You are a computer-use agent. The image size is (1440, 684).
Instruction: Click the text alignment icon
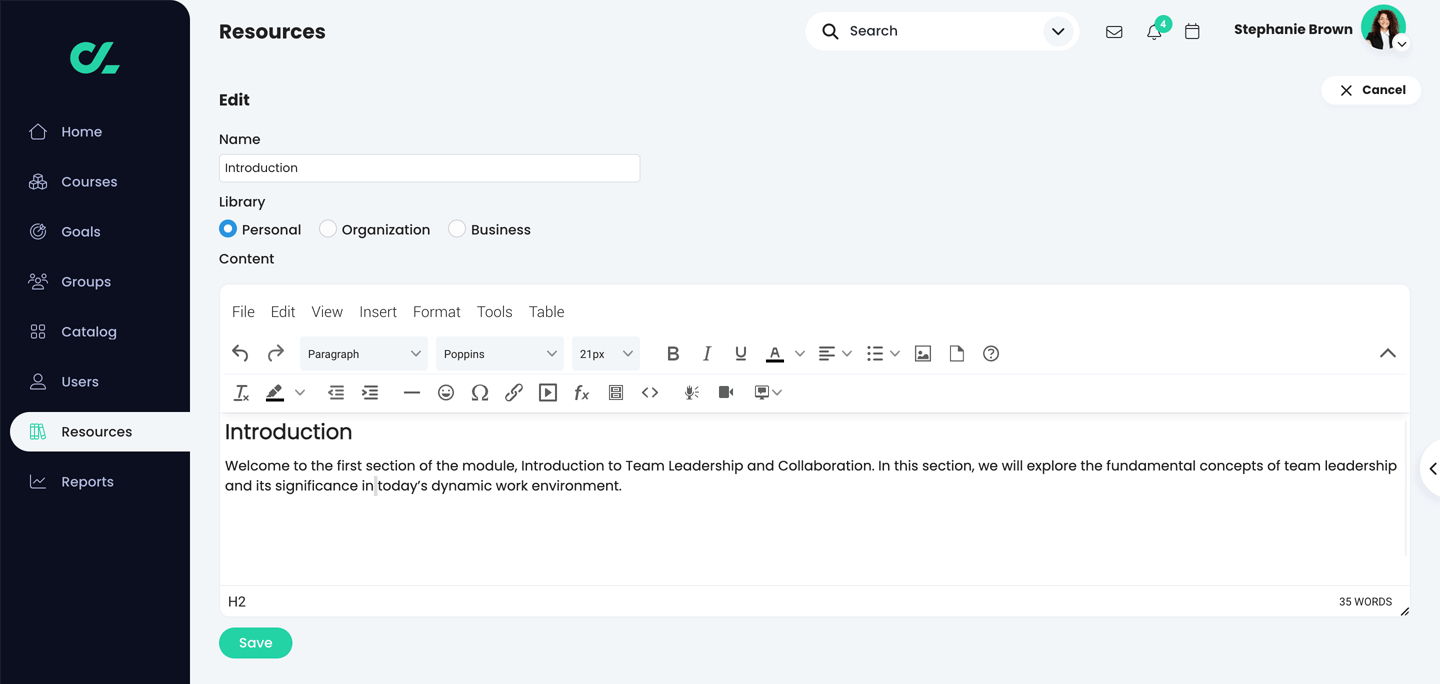click(827, 354)
